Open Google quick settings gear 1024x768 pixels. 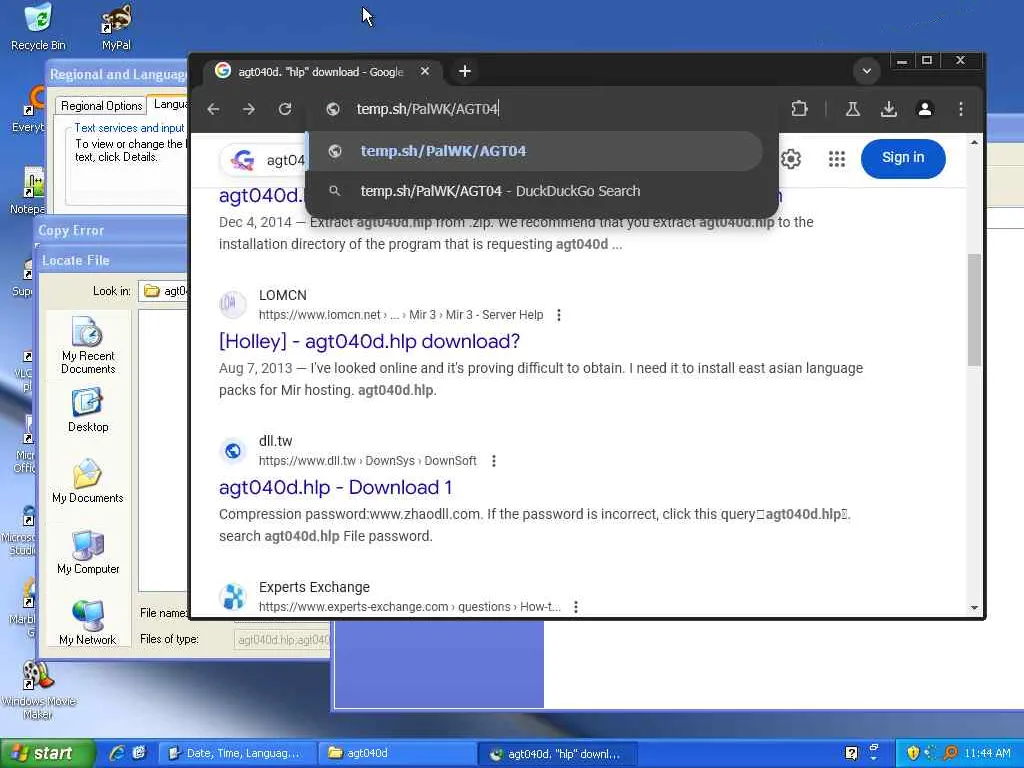tap(791, 159)
